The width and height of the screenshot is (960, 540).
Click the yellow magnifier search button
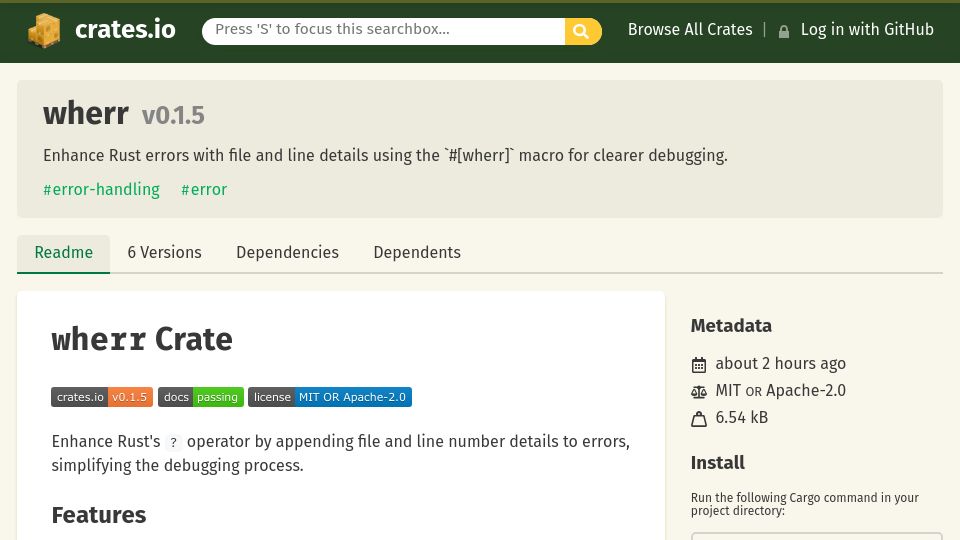pos(582,31)
